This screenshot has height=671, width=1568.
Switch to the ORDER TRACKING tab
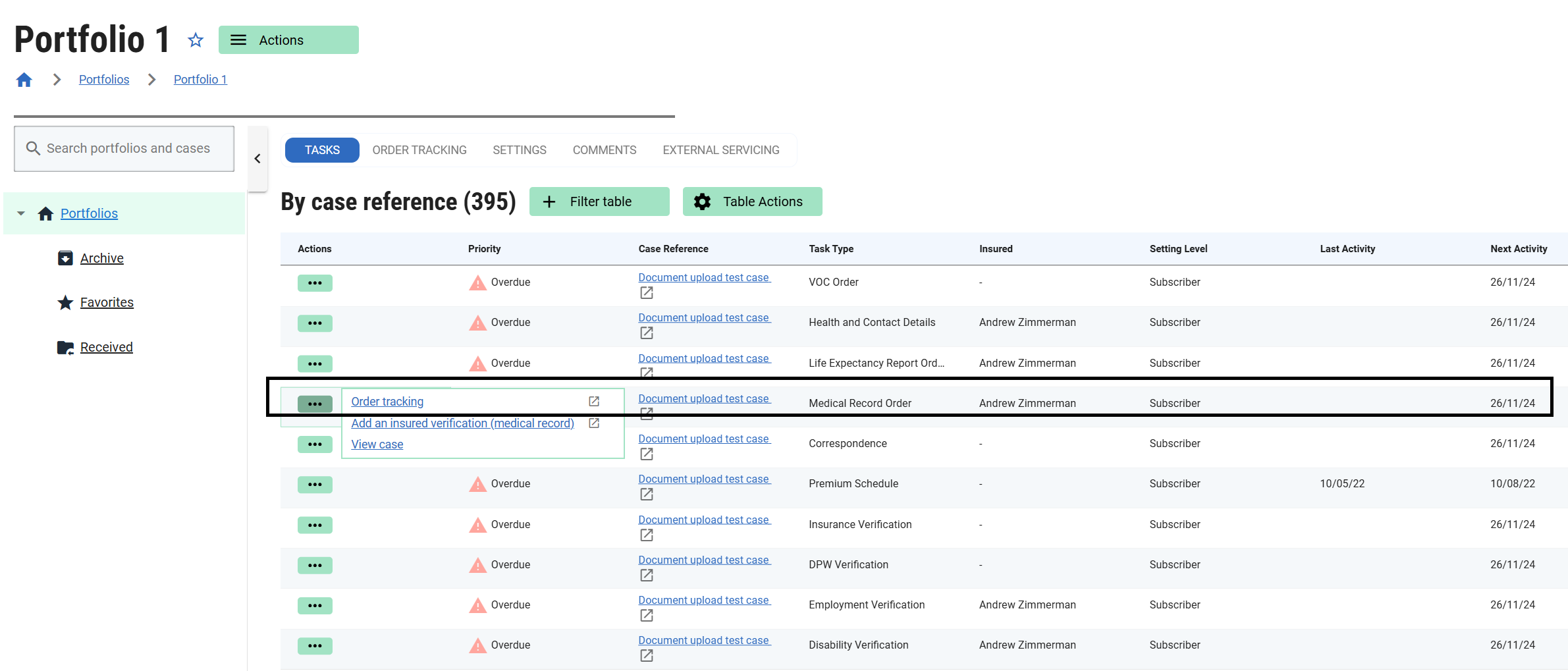click(419, 150)
